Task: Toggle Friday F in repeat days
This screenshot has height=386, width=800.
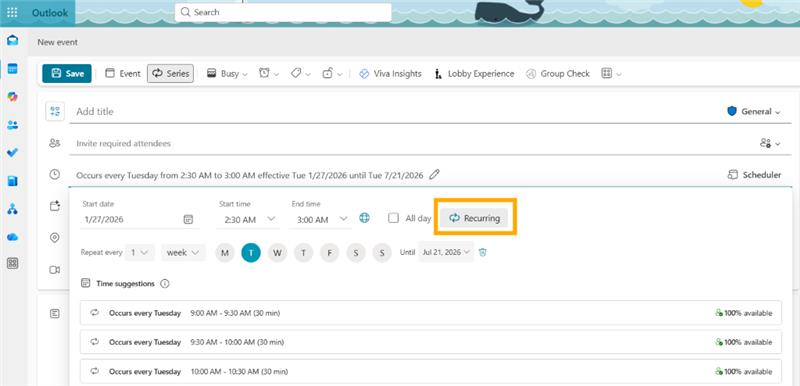Action: coord(330,253)
